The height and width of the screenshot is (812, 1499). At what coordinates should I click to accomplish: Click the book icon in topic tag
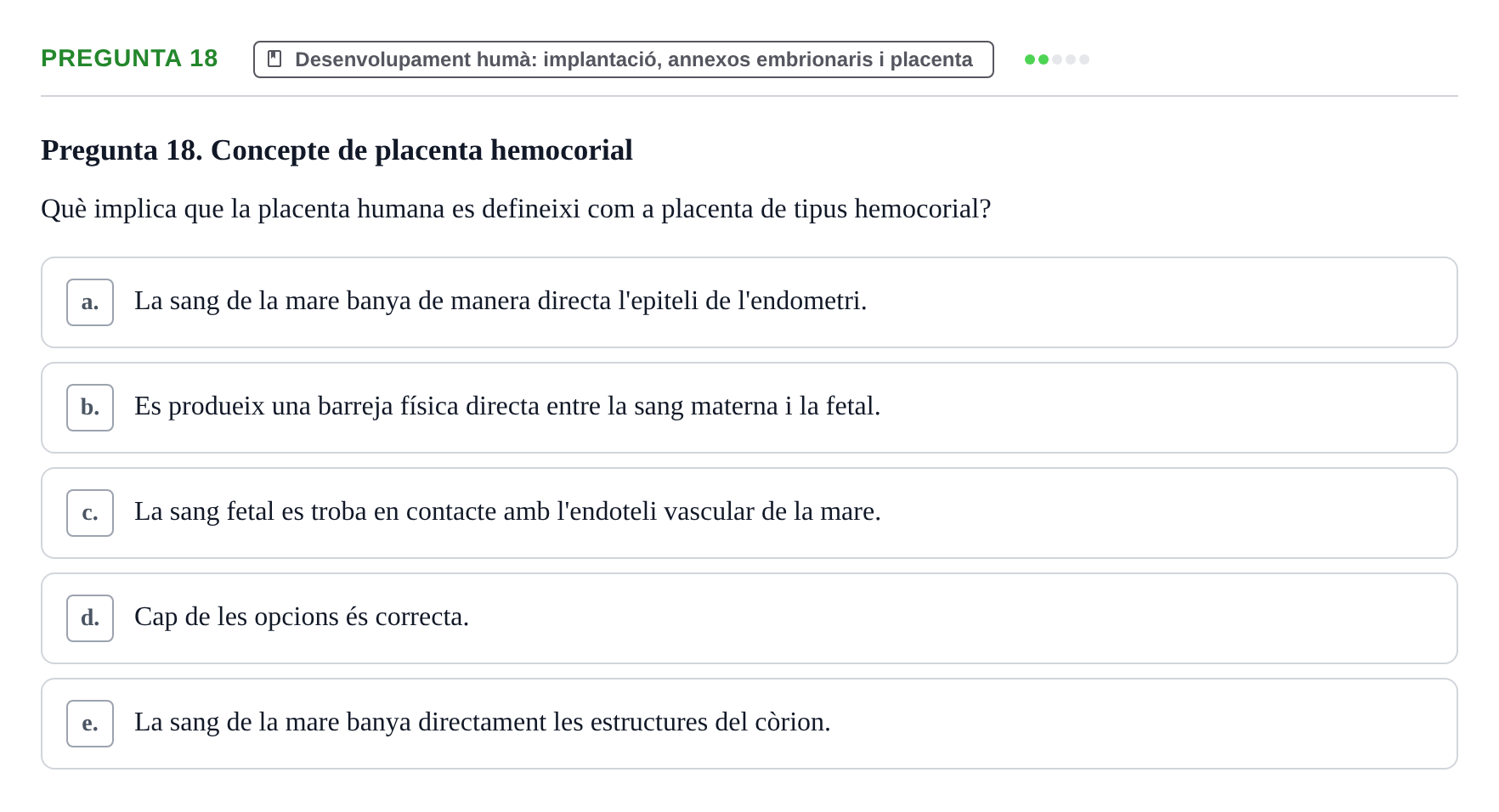tap(274, 59)
